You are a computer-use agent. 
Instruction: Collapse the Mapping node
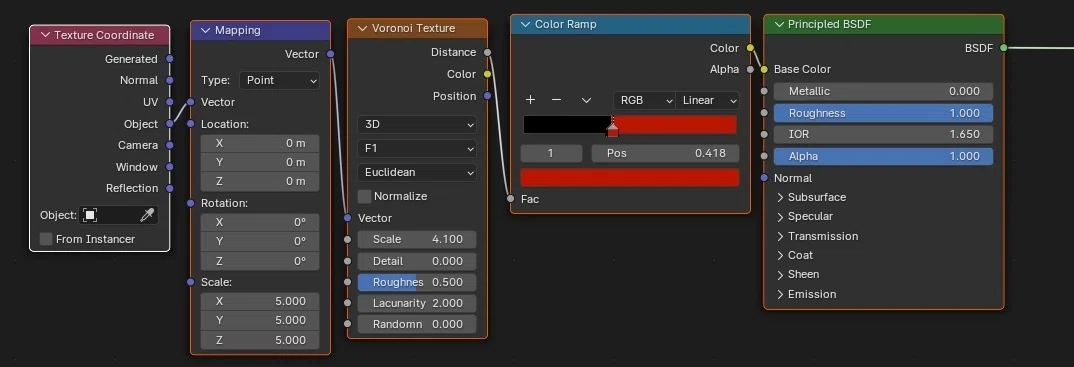(205, 30)
